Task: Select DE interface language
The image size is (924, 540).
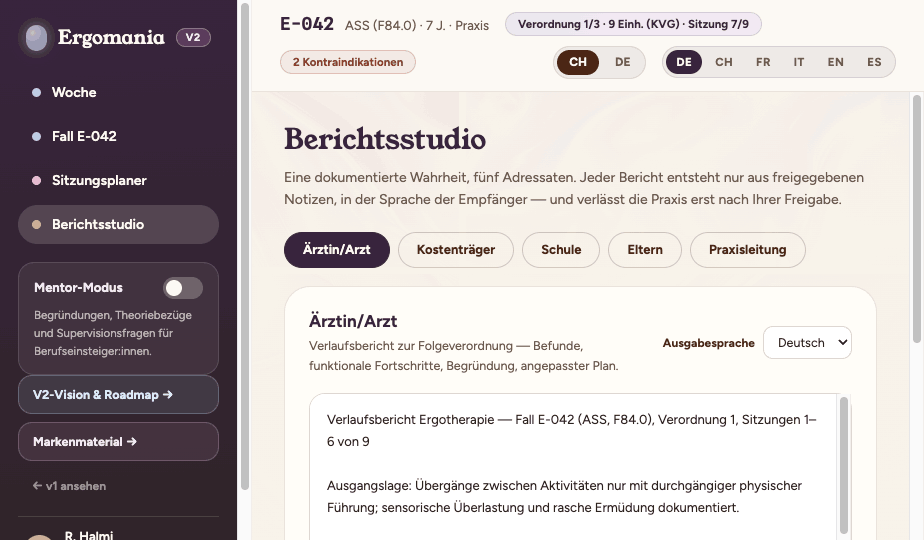Action: point(684,62)
